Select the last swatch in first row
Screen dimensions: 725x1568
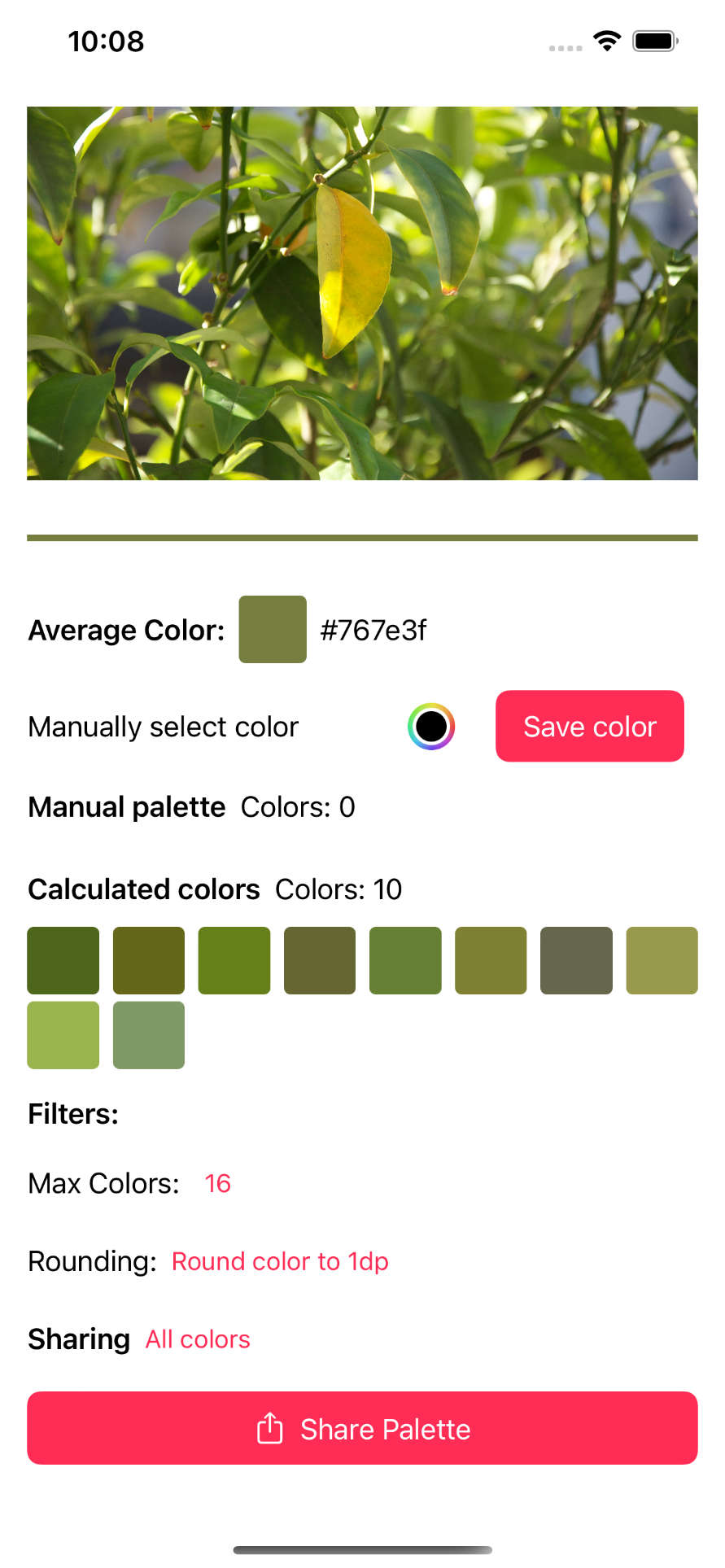click(x=662, y=960)
